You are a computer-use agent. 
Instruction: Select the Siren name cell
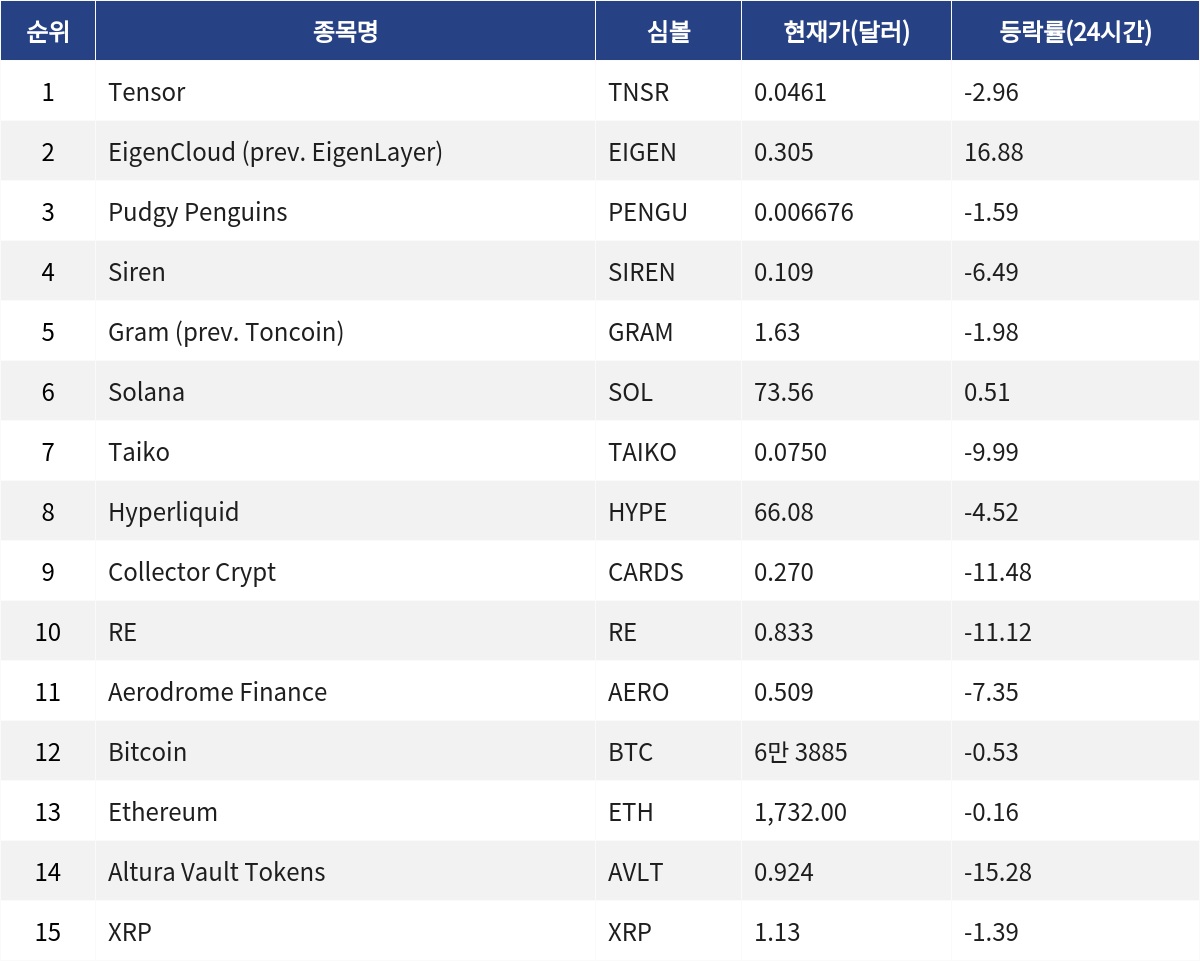345,272
